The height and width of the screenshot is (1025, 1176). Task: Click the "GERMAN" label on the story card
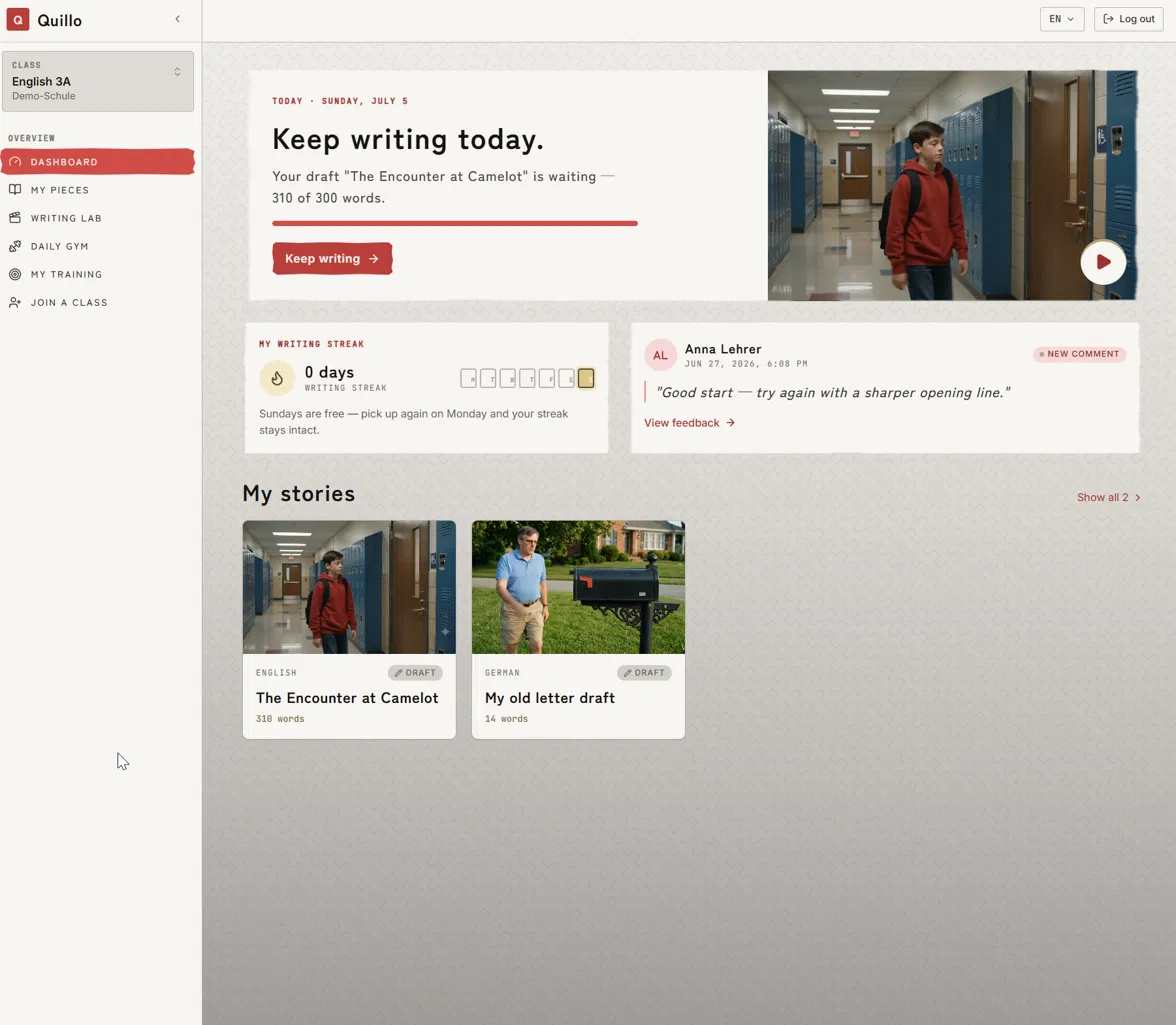point(502,673)
